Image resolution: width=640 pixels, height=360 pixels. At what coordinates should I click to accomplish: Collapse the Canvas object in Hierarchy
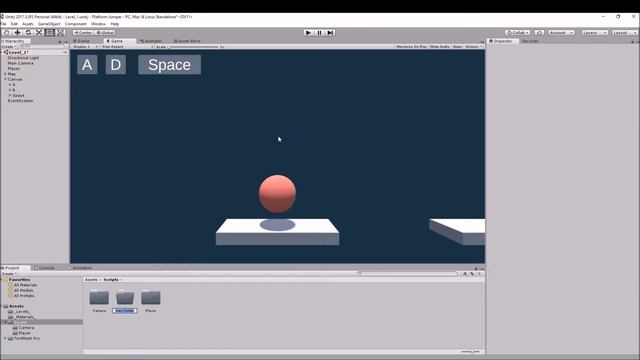(x=5, y=79)
